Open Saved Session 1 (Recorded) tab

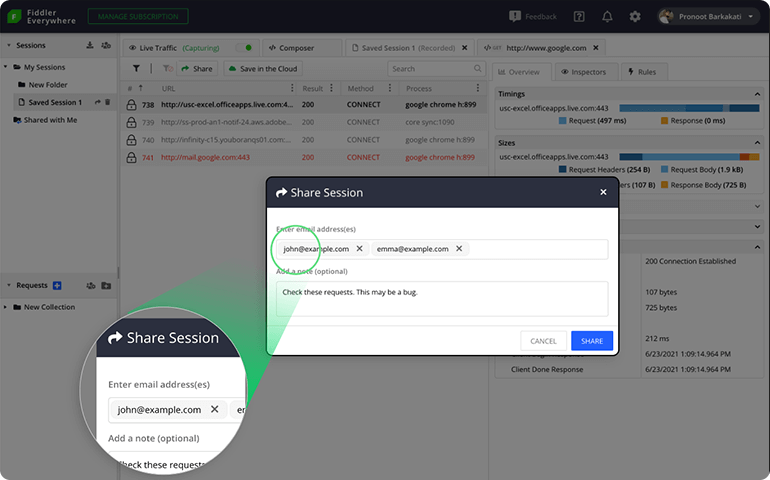tap(410, 48)
